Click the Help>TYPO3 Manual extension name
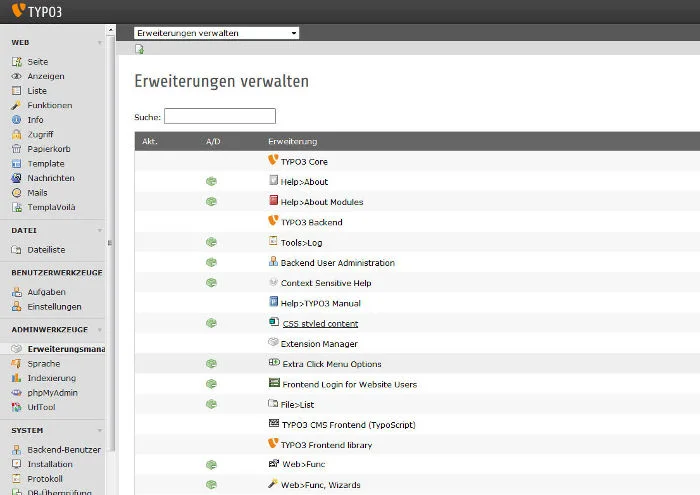This screenshot has width=700, height=495. 321,303
